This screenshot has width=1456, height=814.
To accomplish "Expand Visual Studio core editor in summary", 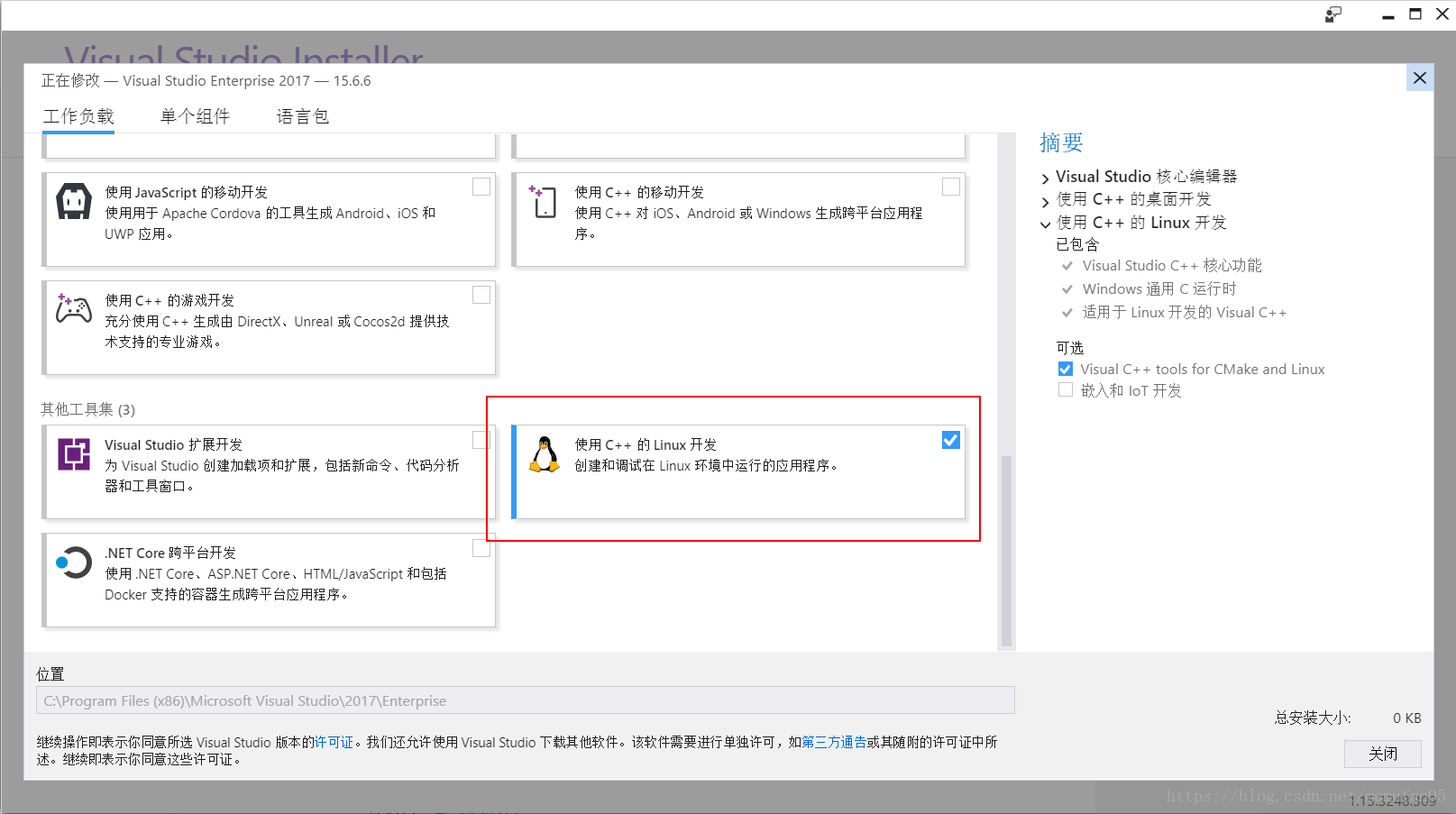I will [1045, 178].
